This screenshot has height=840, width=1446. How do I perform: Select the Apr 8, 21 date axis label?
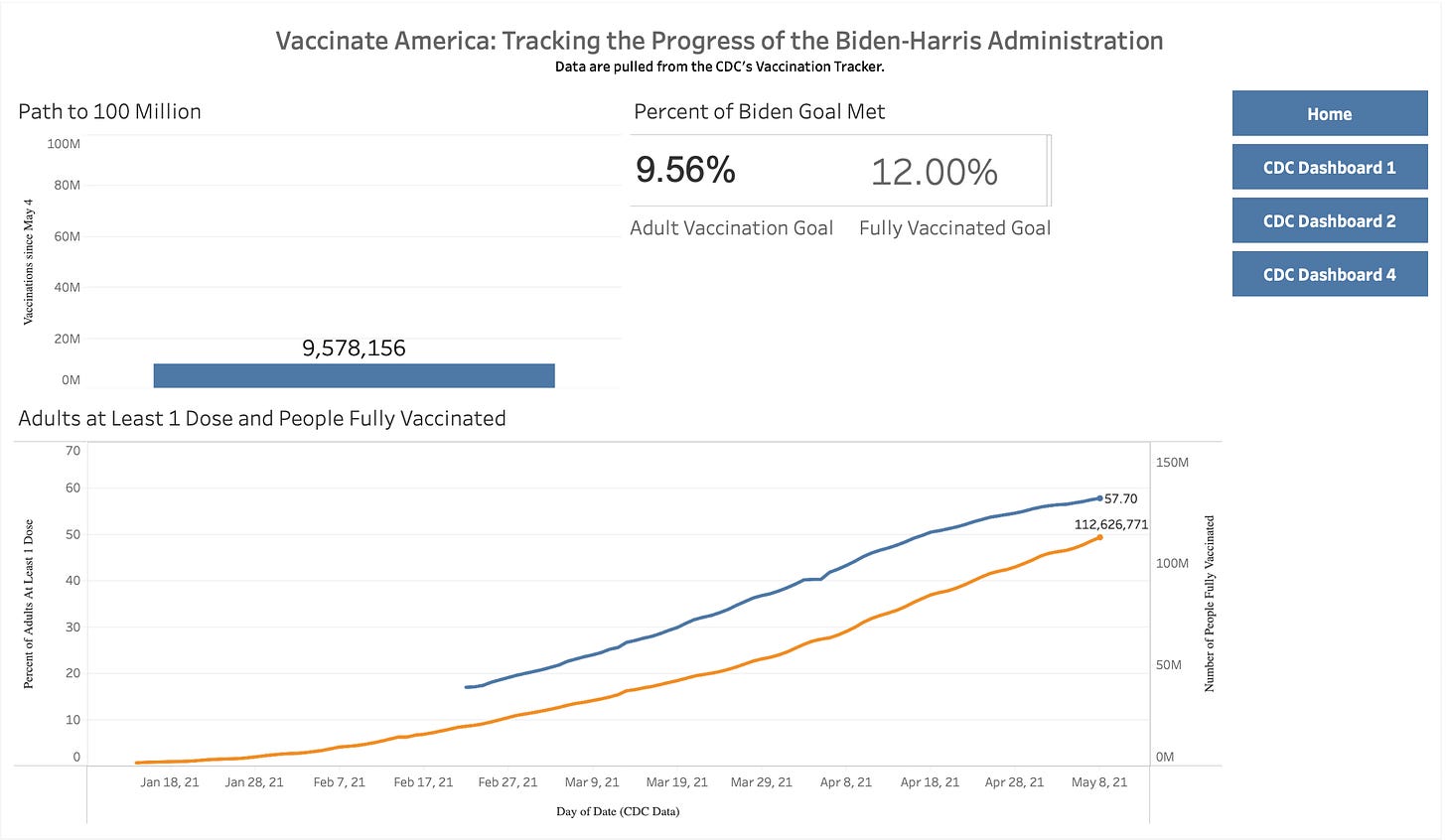[x=845, y=782]
